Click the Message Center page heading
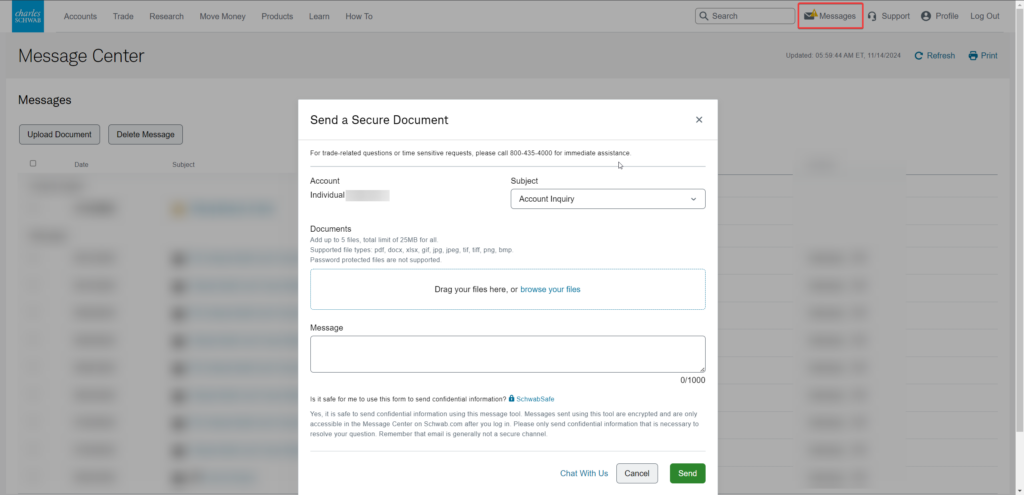The height and width of the screenshot is (495, 1024). tap(81, 56)
